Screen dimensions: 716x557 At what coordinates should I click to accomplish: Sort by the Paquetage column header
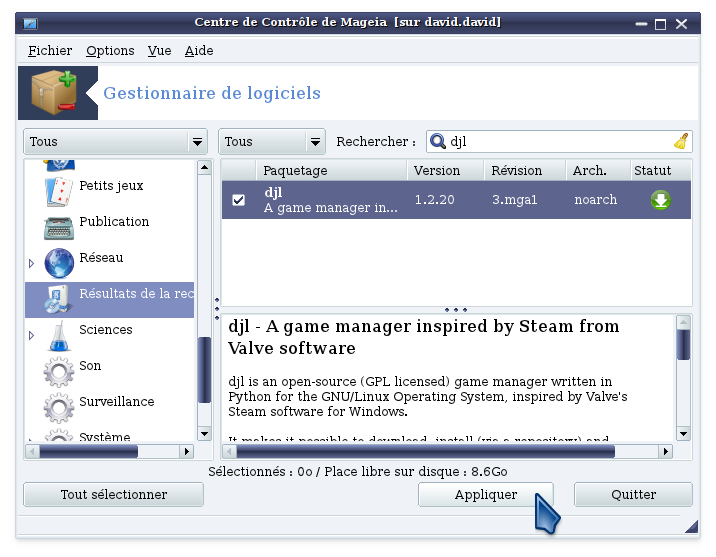(331, 170)
